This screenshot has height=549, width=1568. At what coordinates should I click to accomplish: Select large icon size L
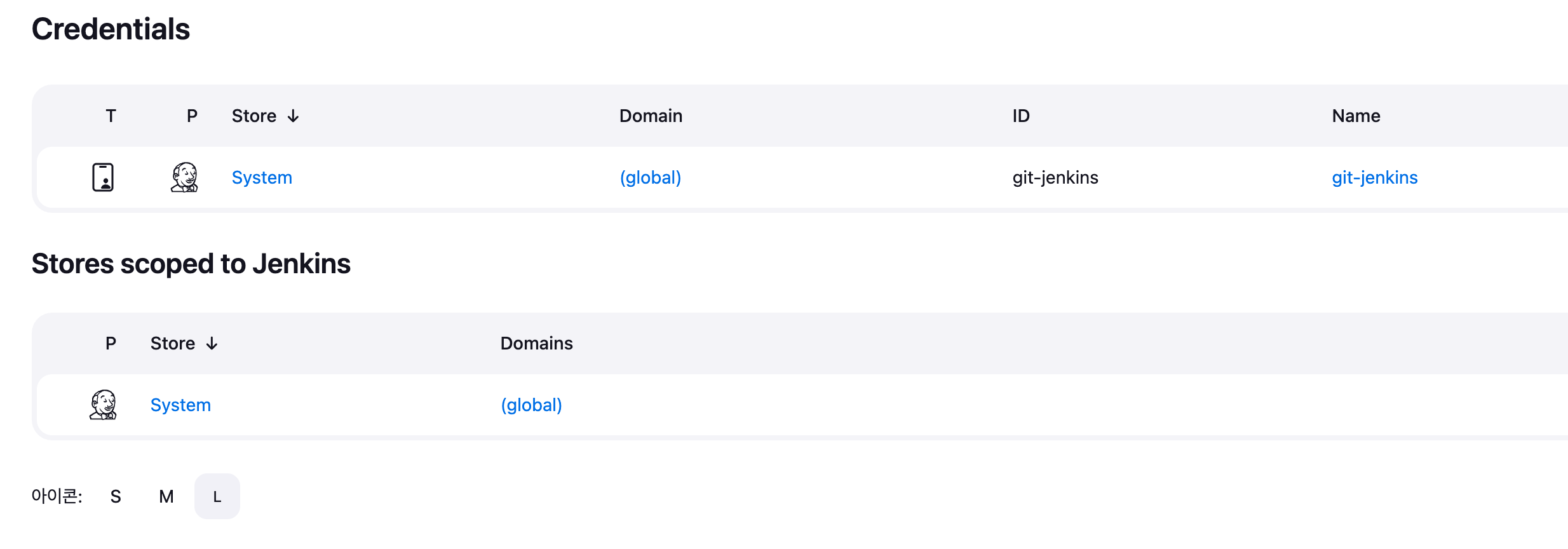(217, 496)
